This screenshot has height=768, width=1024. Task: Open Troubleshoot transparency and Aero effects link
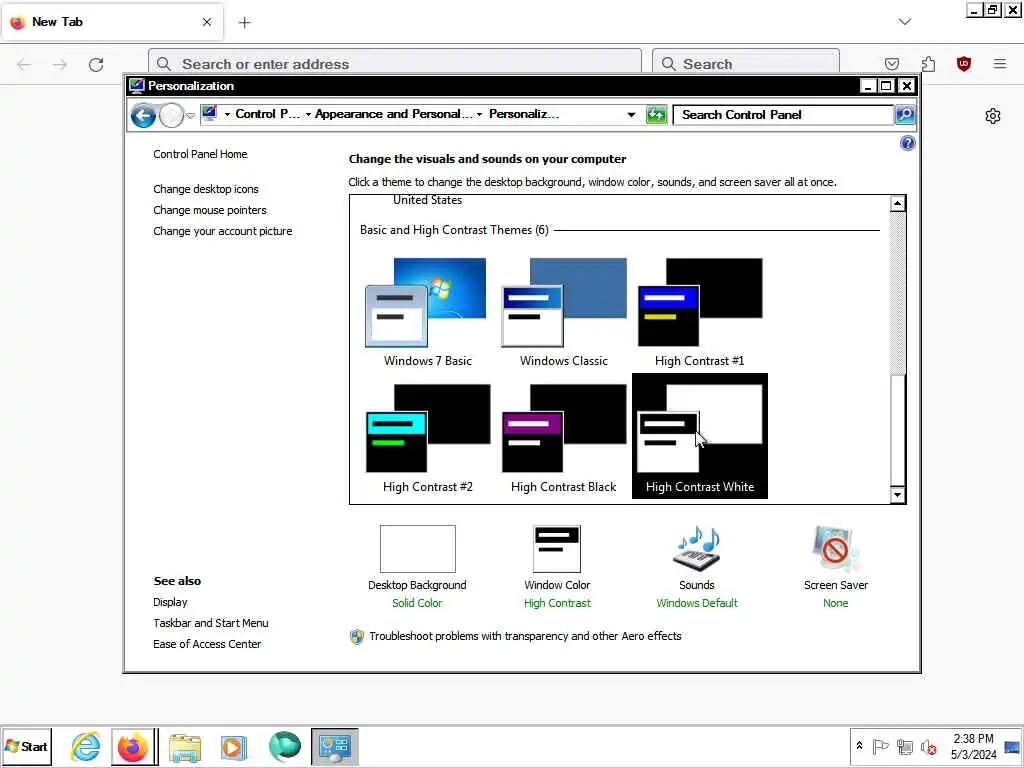(x=525, y=636)
